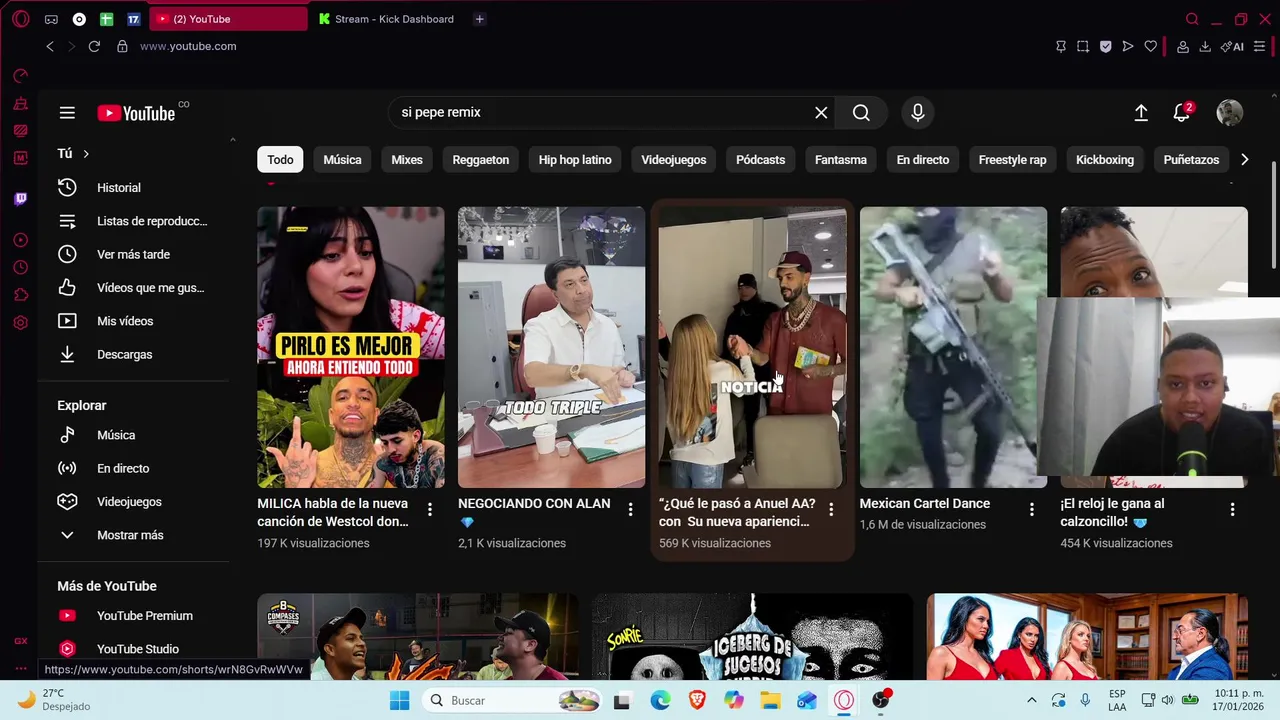
Task: Clear the search box with X icon
Action: click(x=821, y=113)
